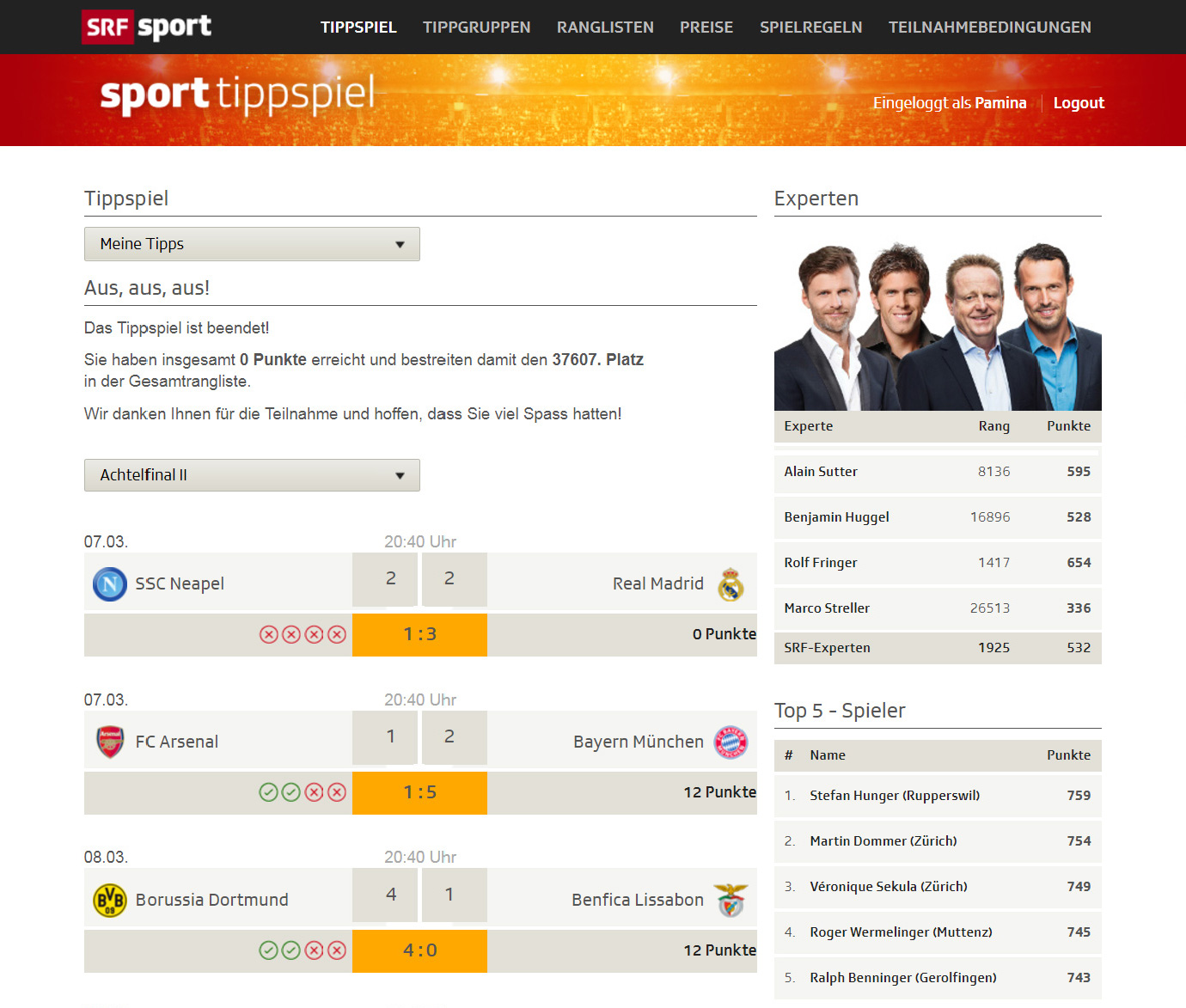Click the SSC Neapel club crest

(x=110, y=584)
